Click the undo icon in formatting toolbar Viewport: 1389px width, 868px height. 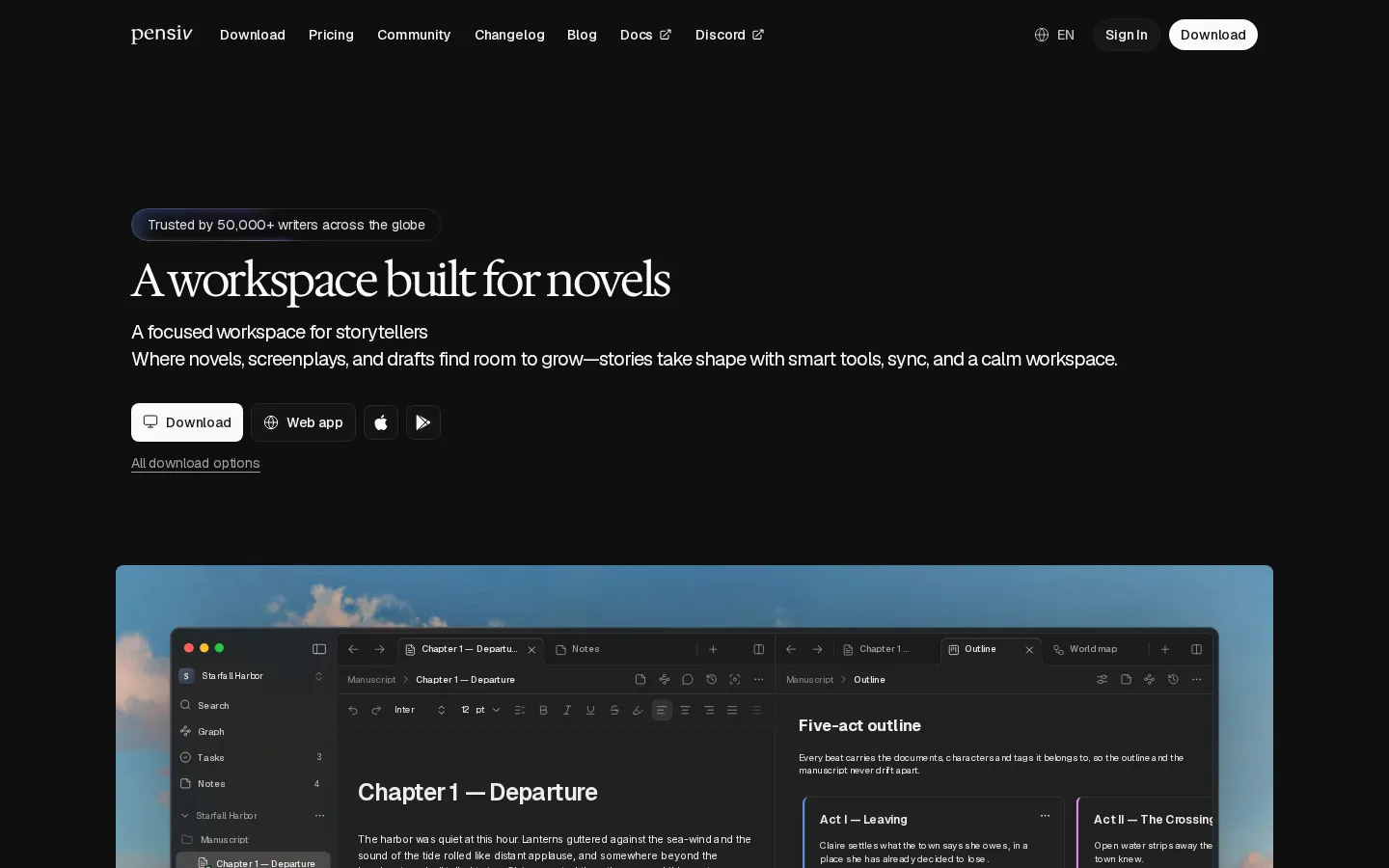(x=353, y=710)
